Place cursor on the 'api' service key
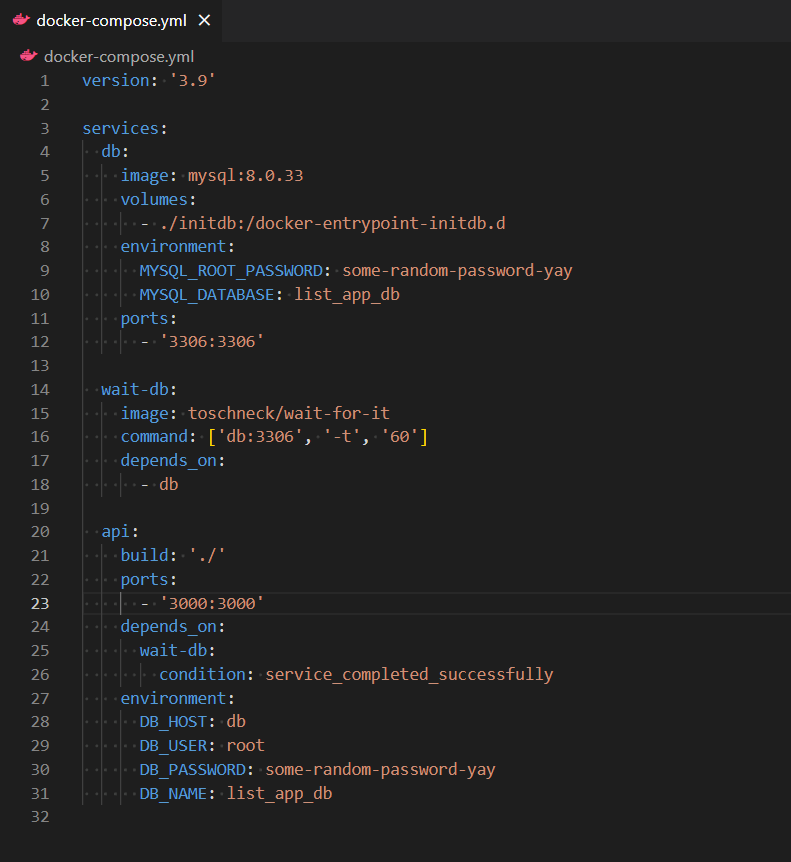Viewport: 791px width, 862px height. (114, 532)
